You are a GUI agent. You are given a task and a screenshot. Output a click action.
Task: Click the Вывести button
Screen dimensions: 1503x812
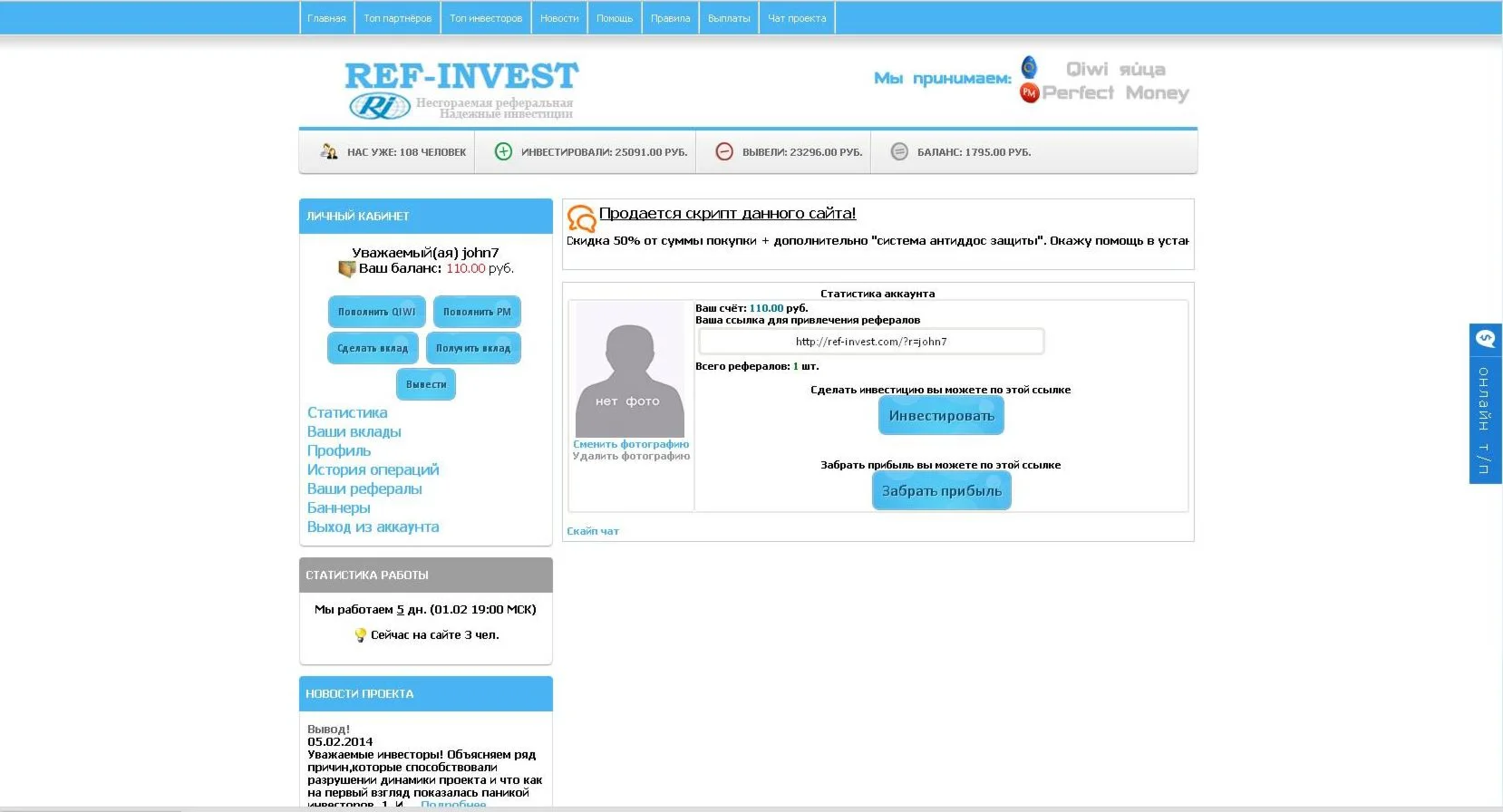click(x=426, y=384)
